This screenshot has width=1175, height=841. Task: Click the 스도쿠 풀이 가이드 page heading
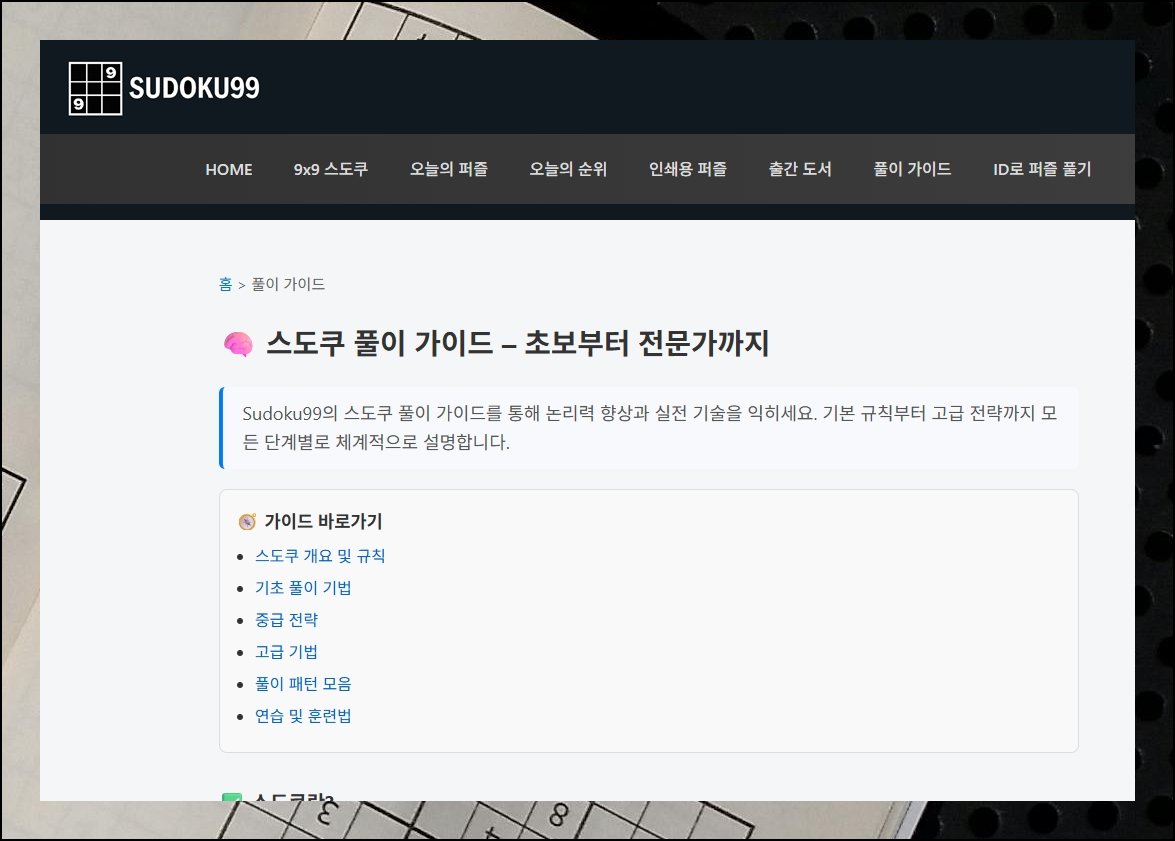(x=518, y=343)
